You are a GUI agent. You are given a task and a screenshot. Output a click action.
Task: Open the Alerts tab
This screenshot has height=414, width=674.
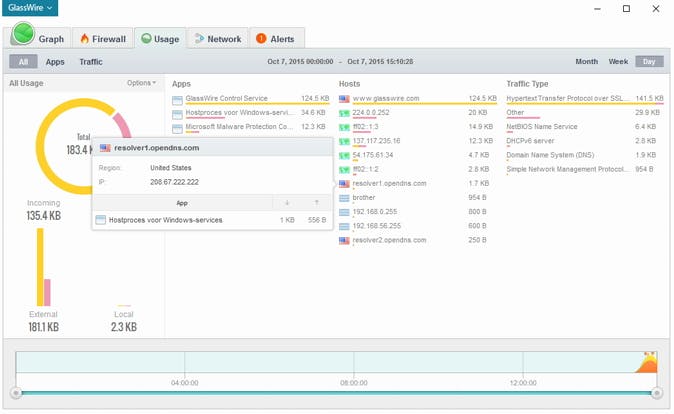coord(277,39)
